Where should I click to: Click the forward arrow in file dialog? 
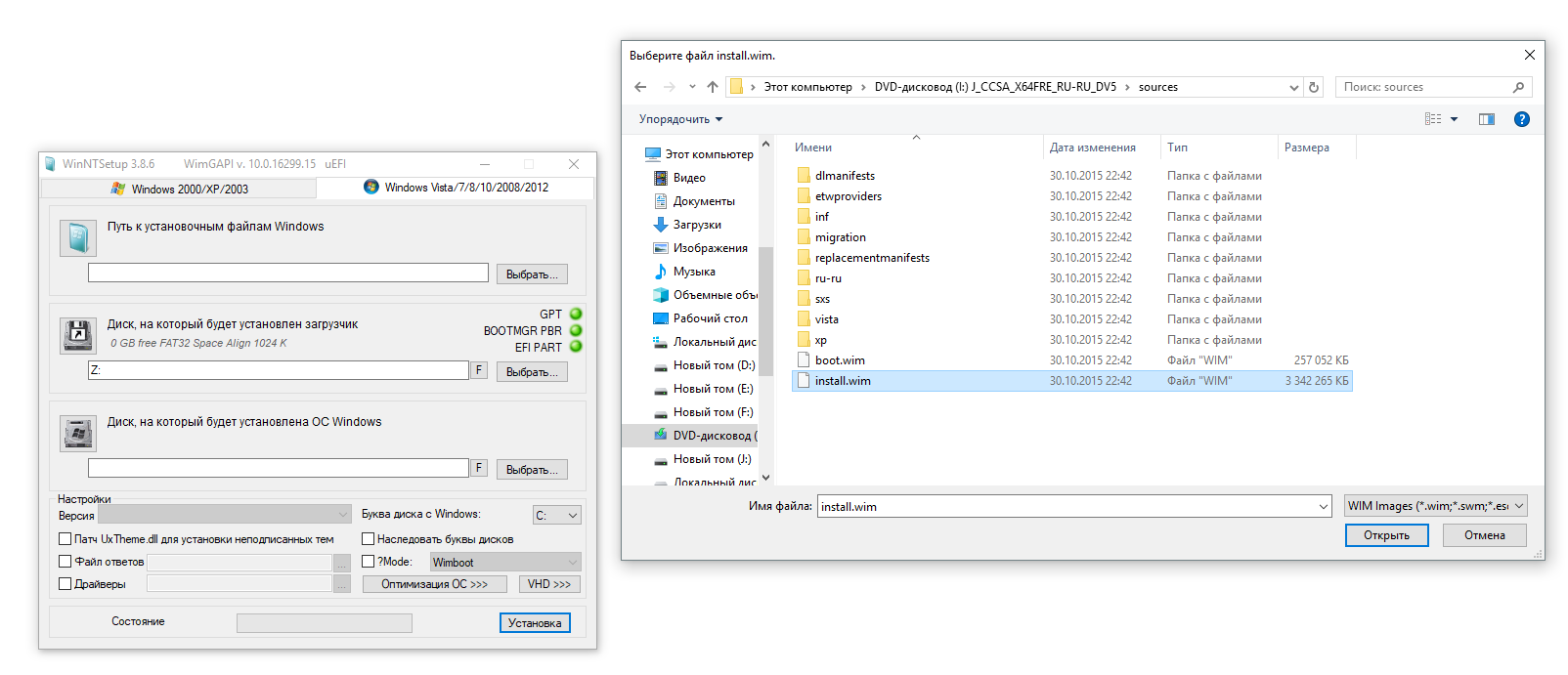pos(670,87)
